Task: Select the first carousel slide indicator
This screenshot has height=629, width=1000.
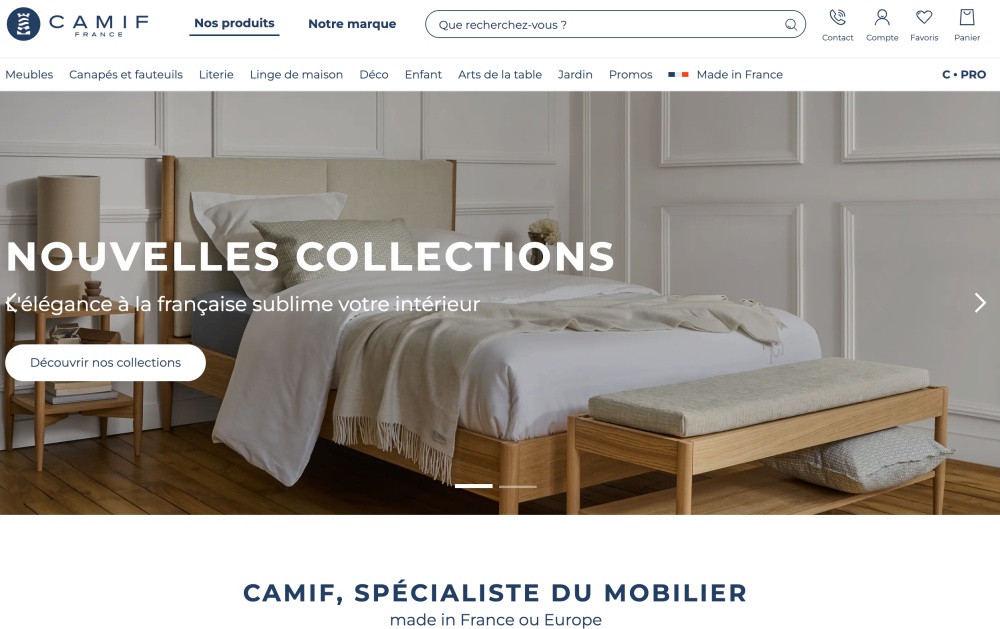Action: pos(473,486)
